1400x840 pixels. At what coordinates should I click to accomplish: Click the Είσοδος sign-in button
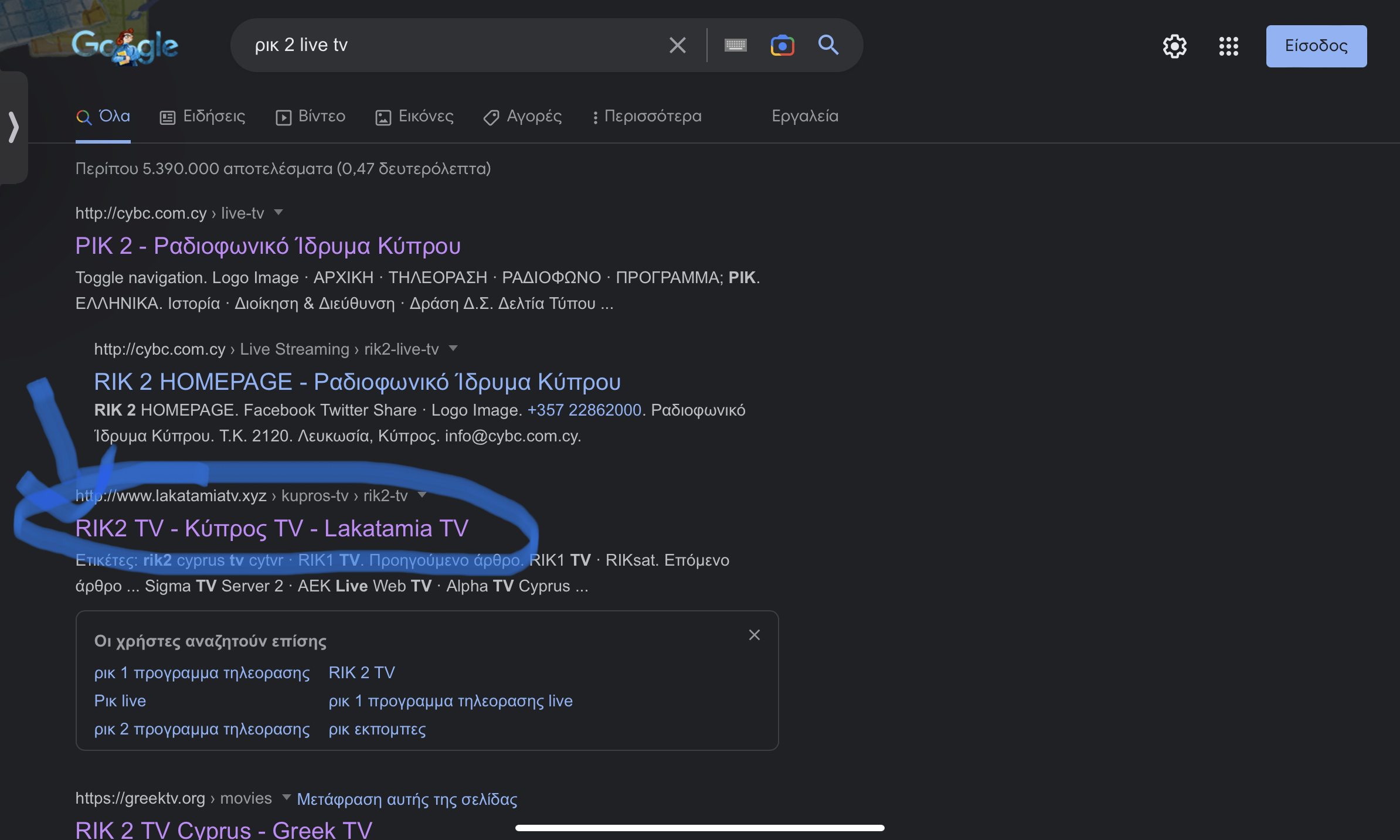click(x=1316, y=46)
